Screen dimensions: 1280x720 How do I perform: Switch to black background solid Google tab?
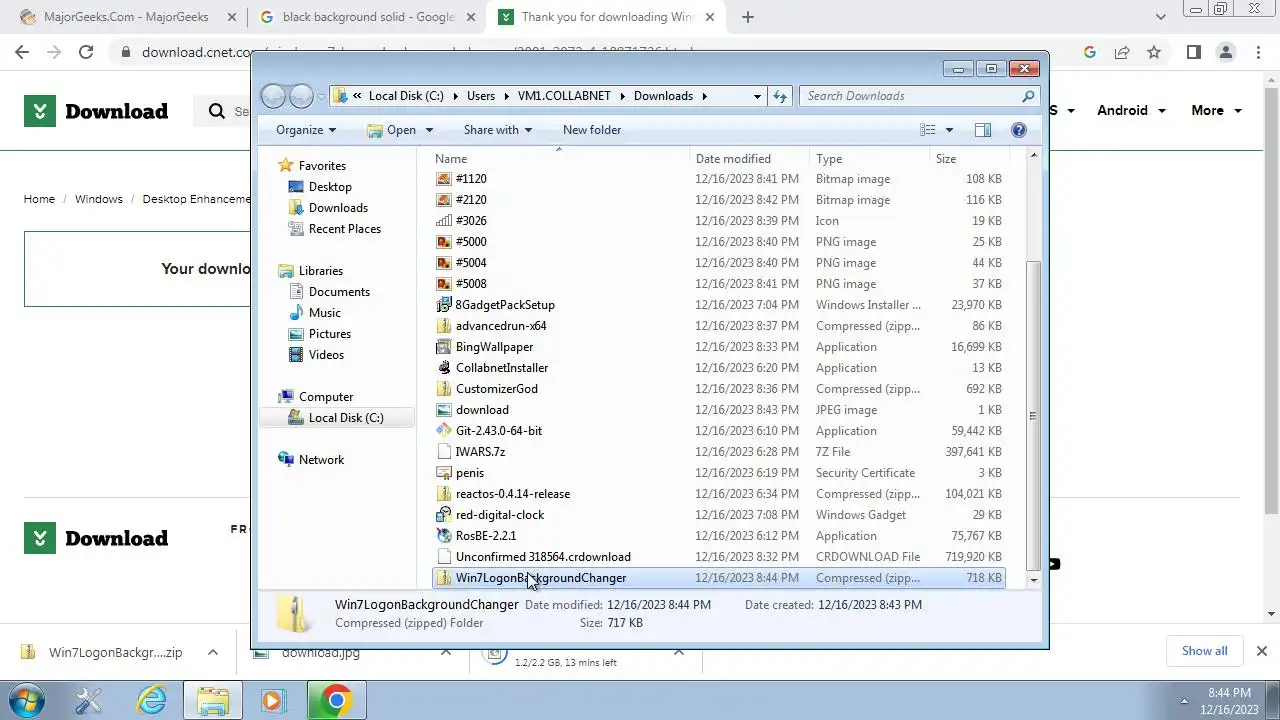tap(365, 17)
